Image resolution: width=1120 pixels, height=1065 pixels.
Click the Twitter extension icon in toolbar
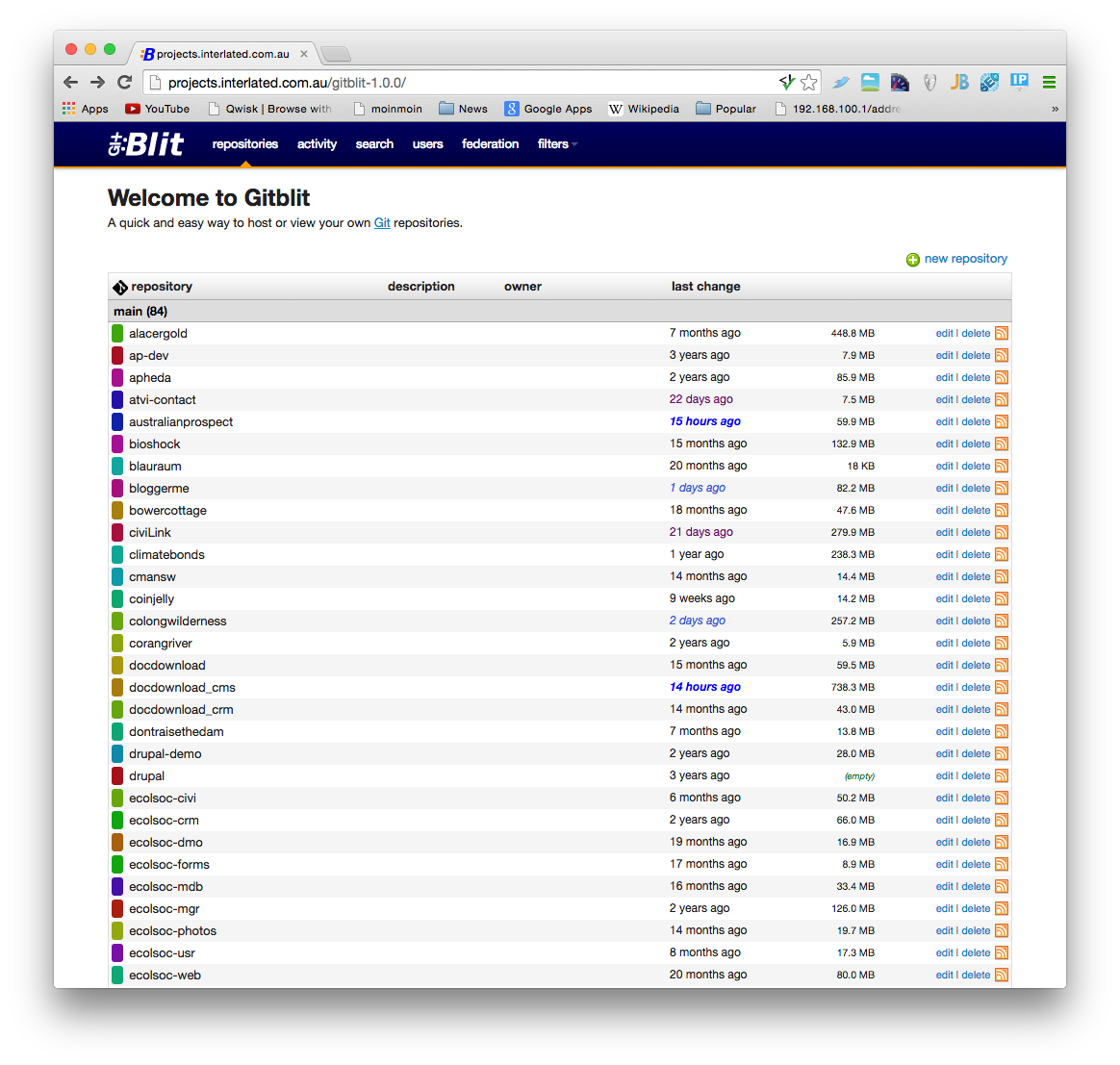click(x=840, y=83)
